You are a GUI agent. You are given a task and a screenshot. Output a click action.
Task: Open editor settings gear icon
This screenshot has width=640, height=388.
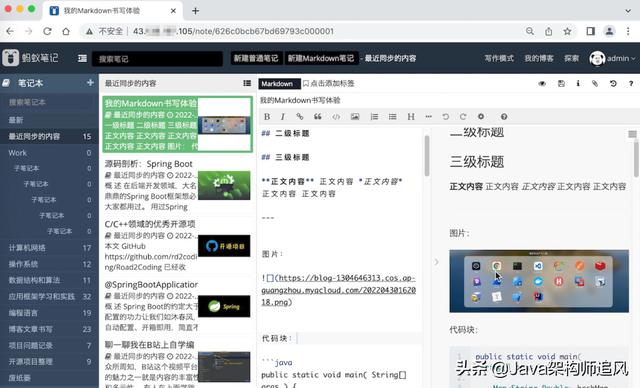tap(481, 117)
